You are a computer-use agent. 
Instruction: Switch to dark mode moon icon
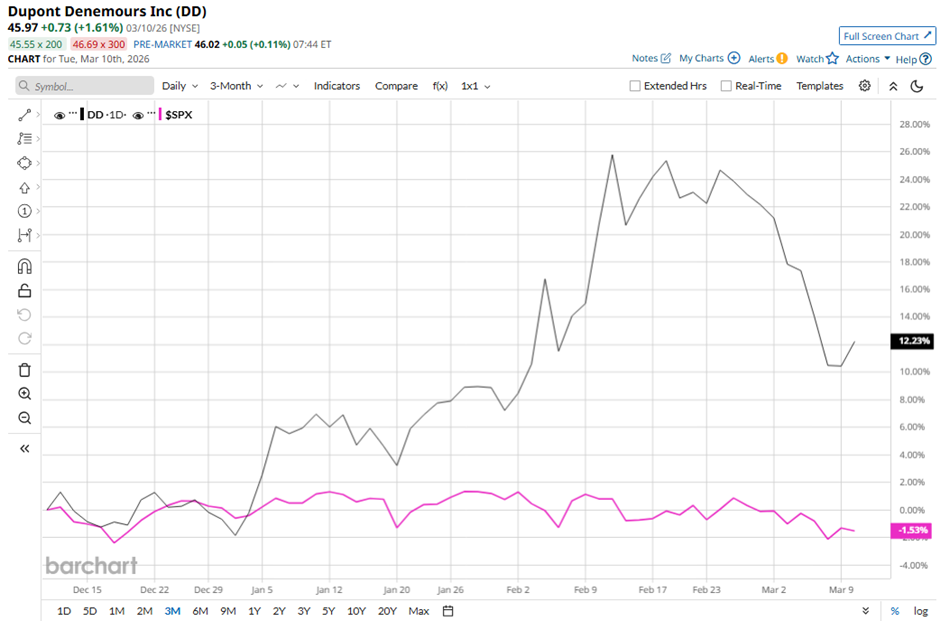pyautogui.click(x=917, y=86)
